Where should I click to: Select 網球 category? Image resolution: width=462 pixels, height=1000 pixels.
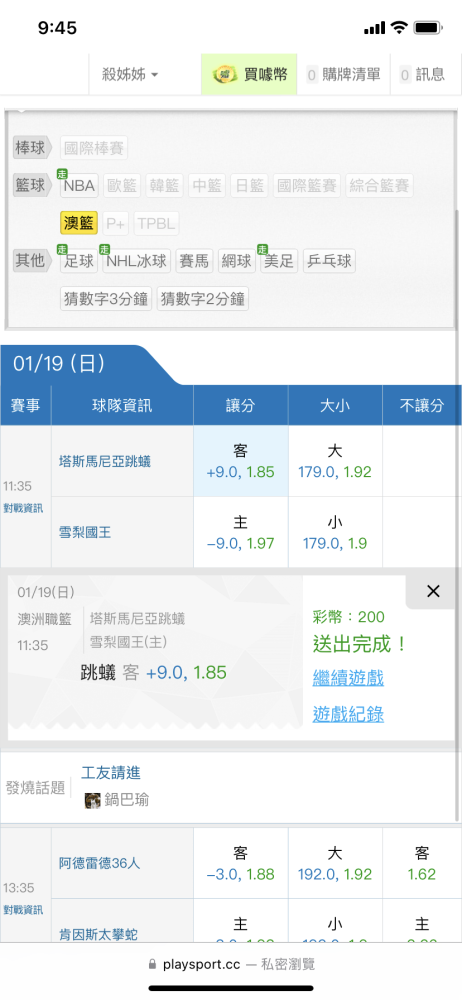(237, 261)
